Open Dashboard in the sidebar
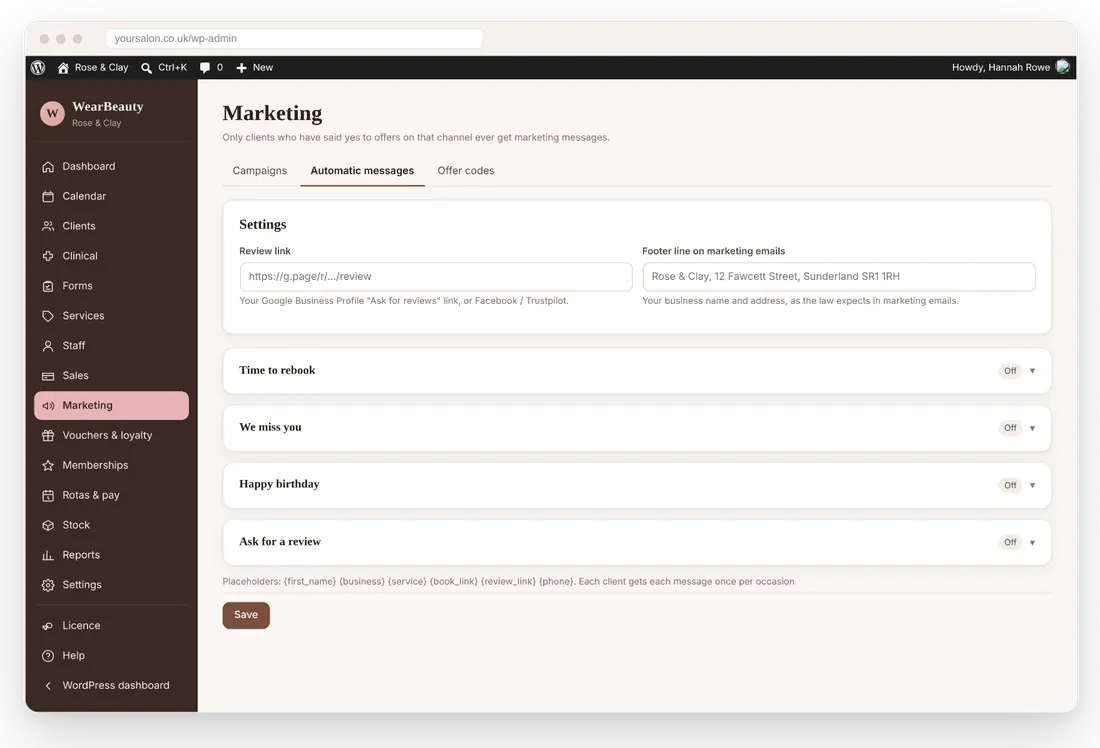Image resolution: width=1100 pixels, height=748 pixels. point(111,166)
